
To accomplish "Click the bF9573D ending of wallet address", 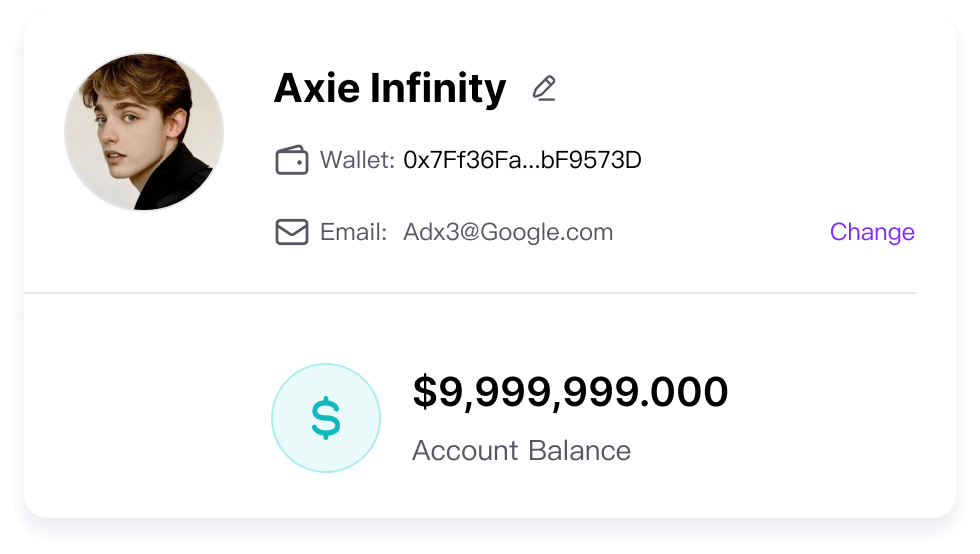I will point(591,160).
